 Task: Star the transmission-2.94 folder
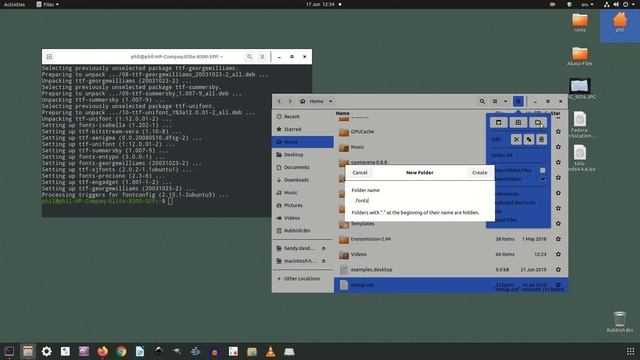pyautogui.click(x=558, y=239)
